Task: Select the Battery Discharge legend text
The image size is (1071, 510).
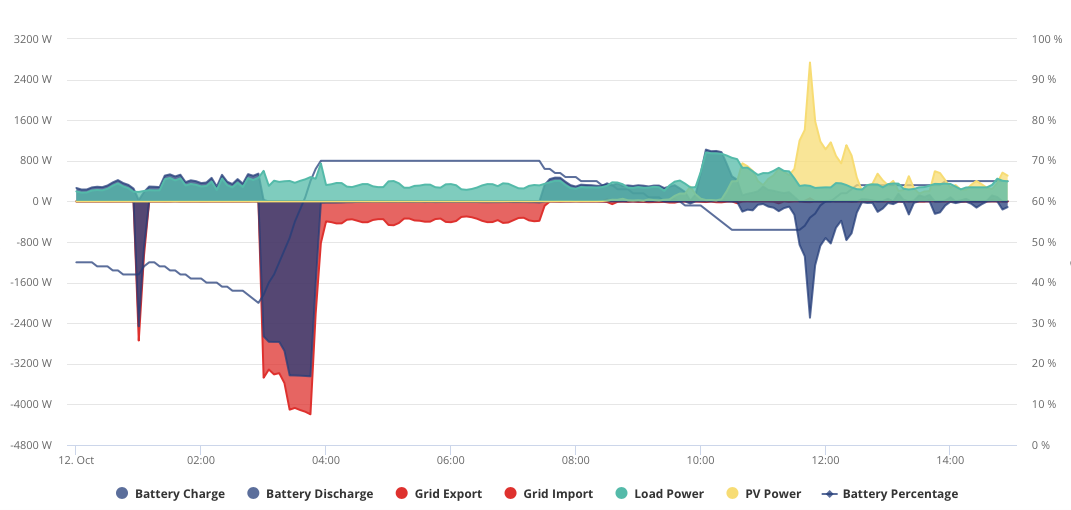Action: click(x=320, y=494)
